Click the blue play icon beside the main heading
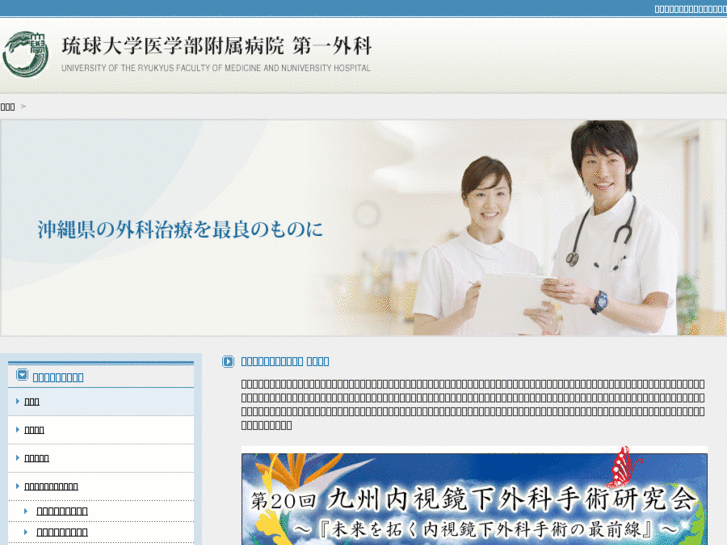The image size is (727, 545). pos(228,361)
